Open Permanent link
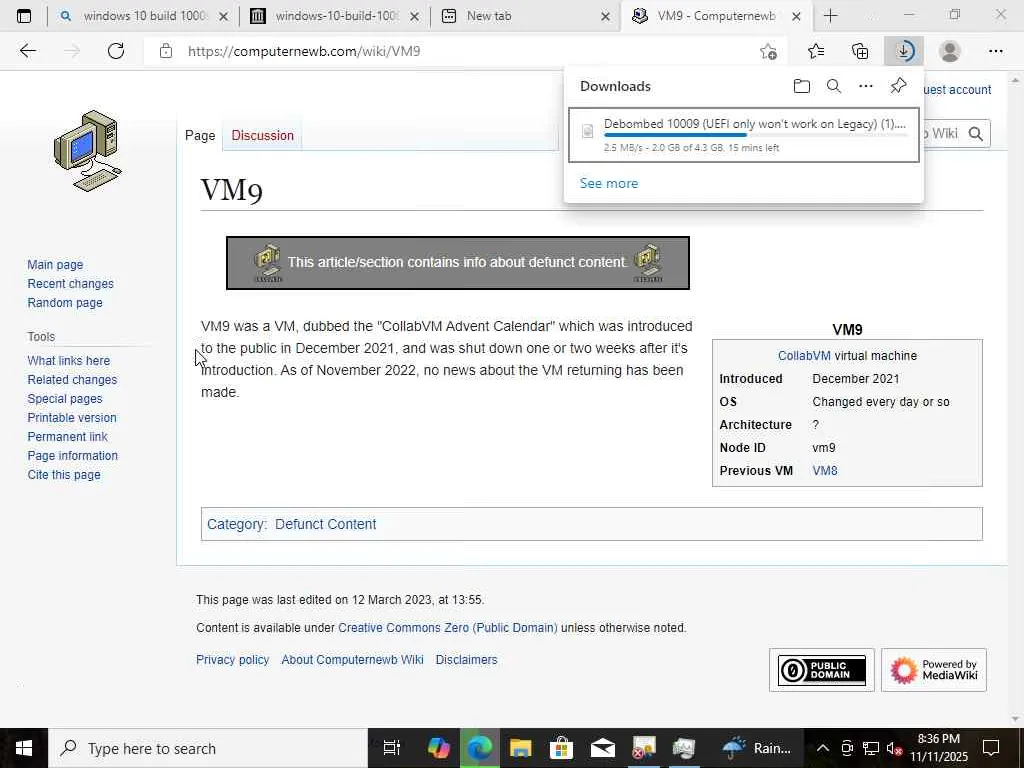The height and width of the screenshot is (768, 1024). pos(67,436)
